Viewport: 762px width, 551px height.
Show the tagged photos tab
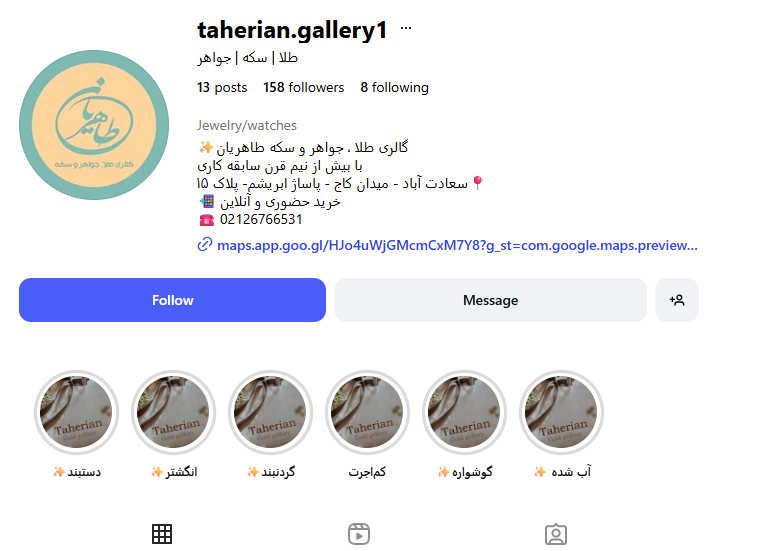point(556,534)
